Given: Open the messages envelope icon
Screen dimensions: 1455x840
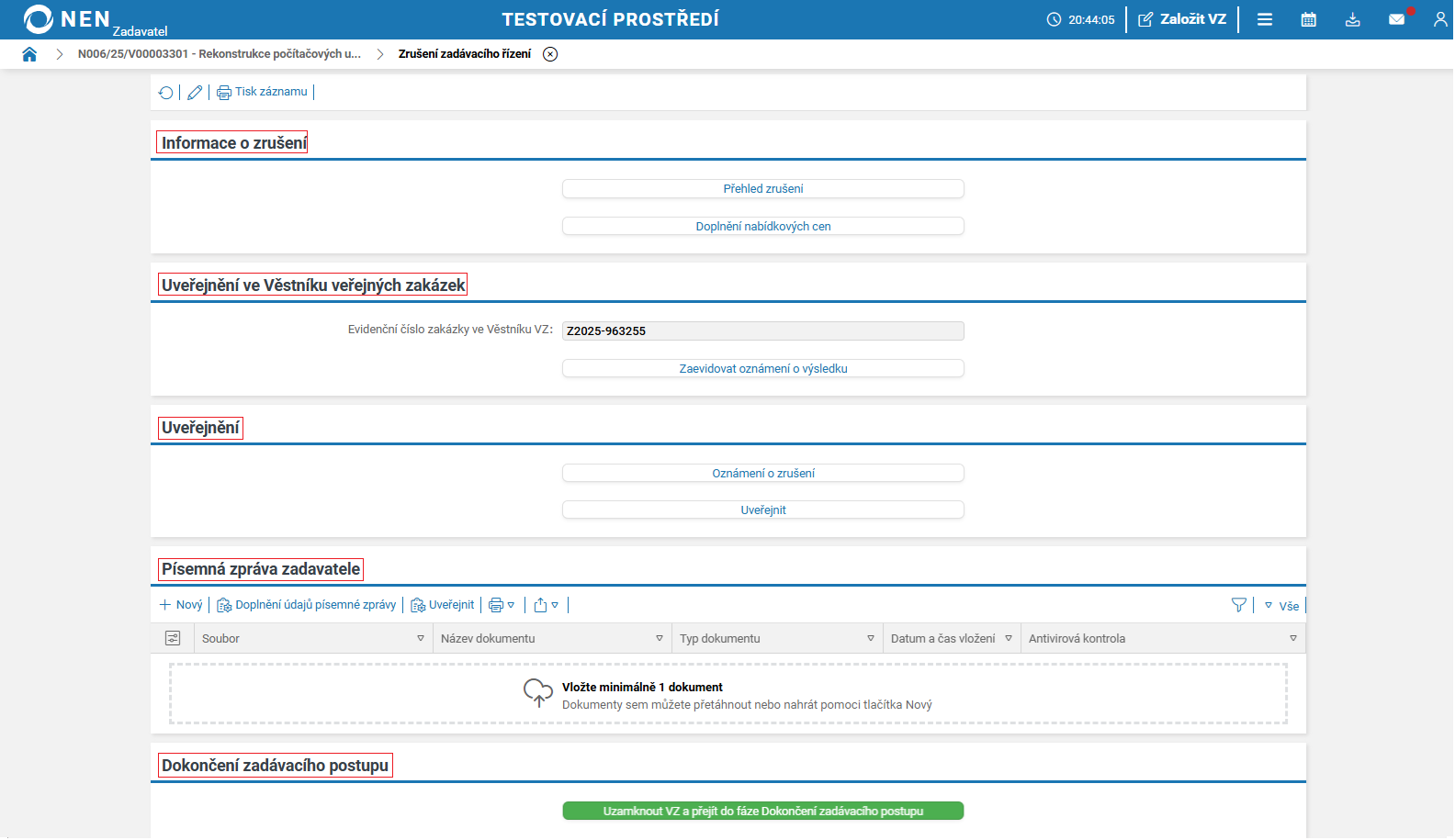Looking at the screenshot, I should click(1397, 19).
